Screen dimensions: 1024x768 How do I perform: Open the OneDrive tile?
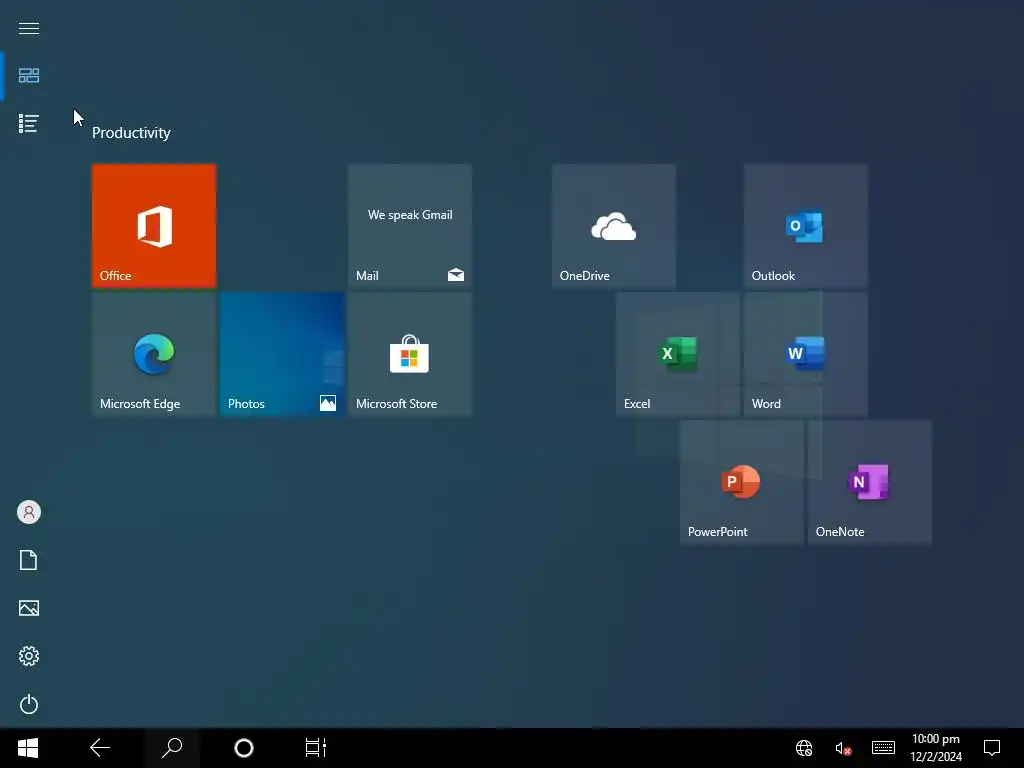pyautogui.click(x=614, y=226)
